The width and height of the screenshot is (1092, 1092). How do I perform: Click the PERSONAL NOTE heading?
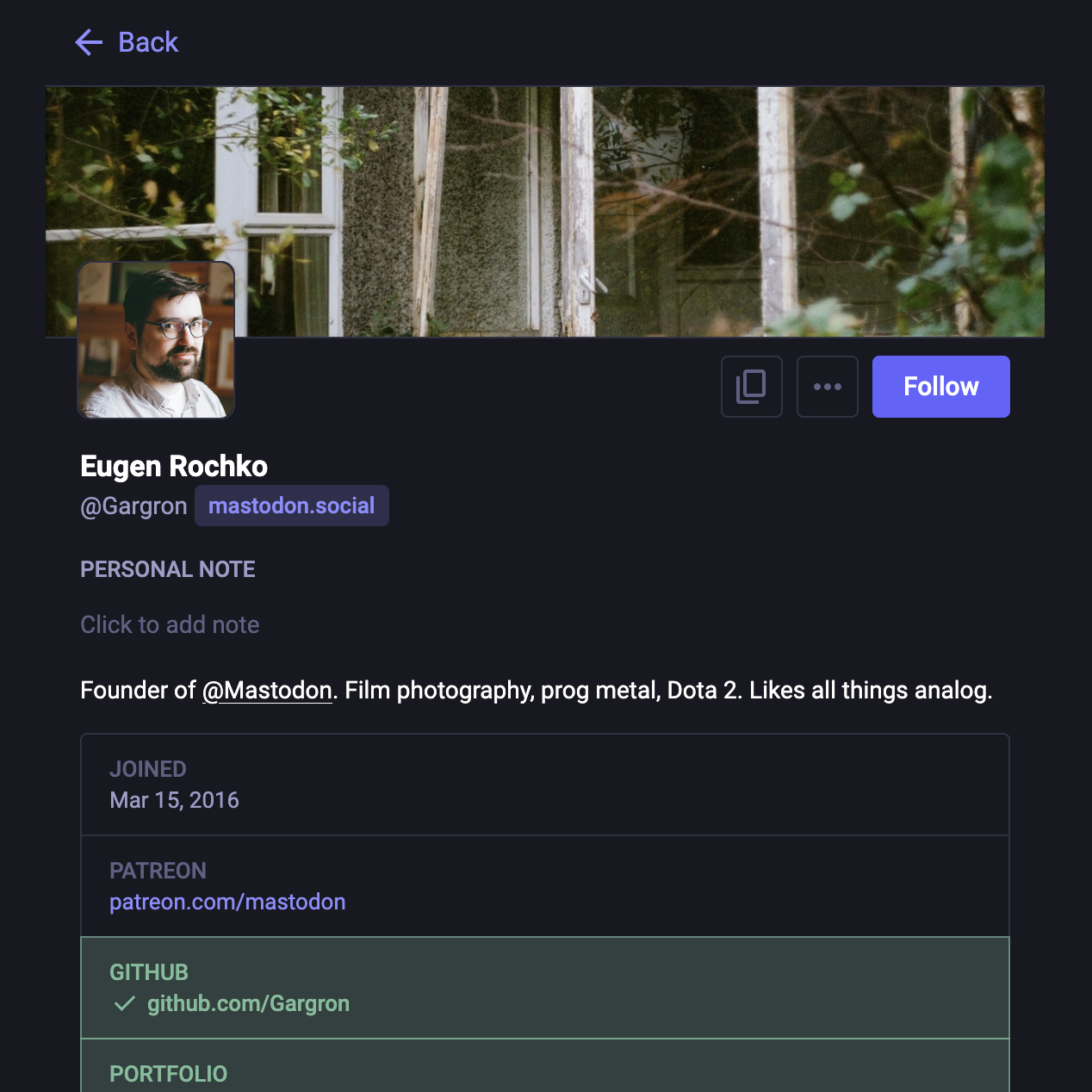pyautogui.click(x=168, y=569)
